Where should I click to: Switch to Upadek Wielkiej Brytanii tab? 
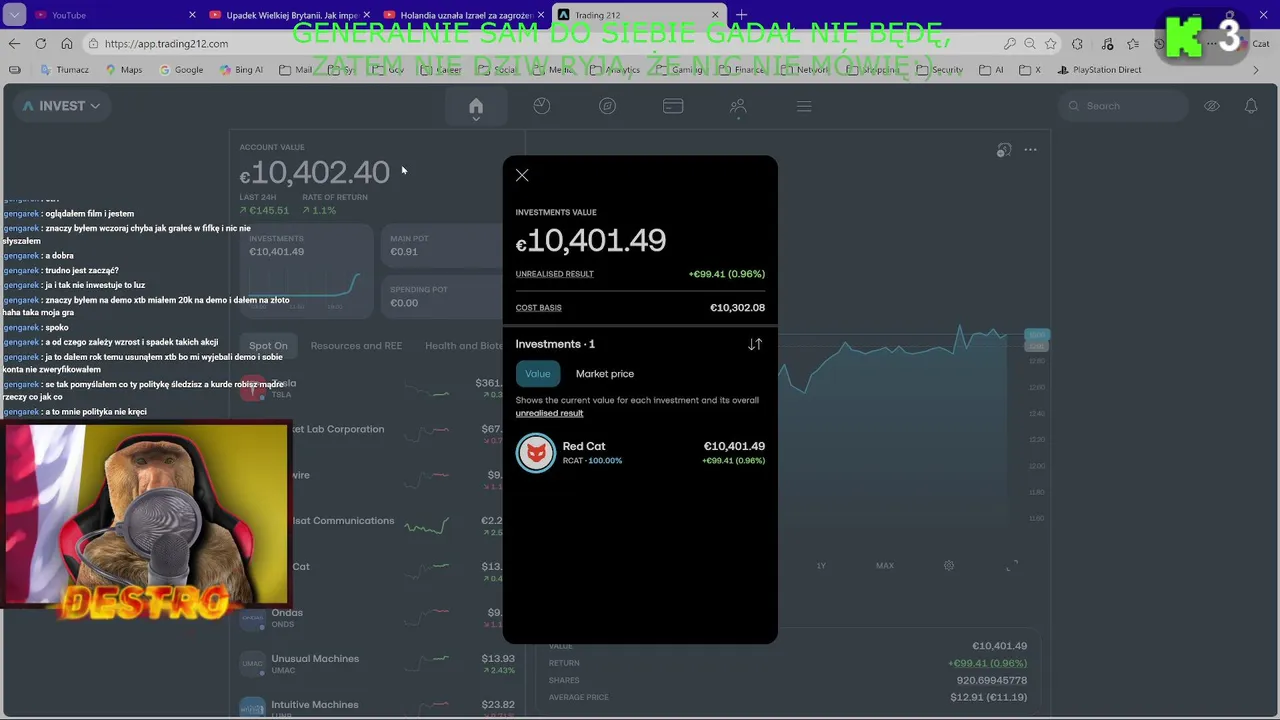289,15
